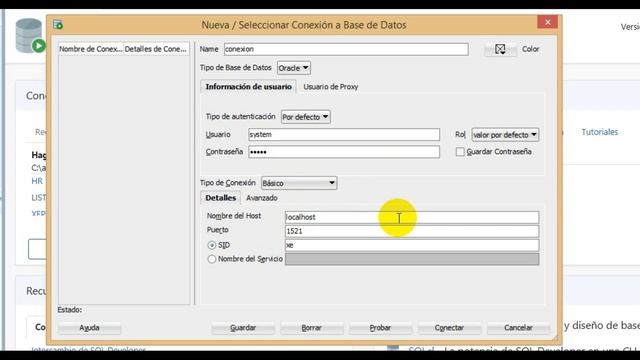Viewport: 640px width, 360px height.
Task: Click the database connection icon behind the dialog
Action: pos(30,36)
